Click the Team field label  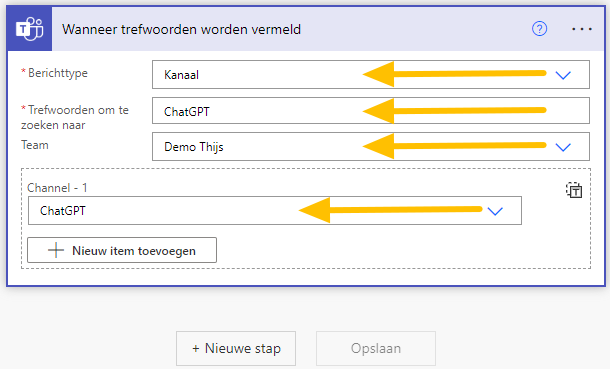(35, 145)
